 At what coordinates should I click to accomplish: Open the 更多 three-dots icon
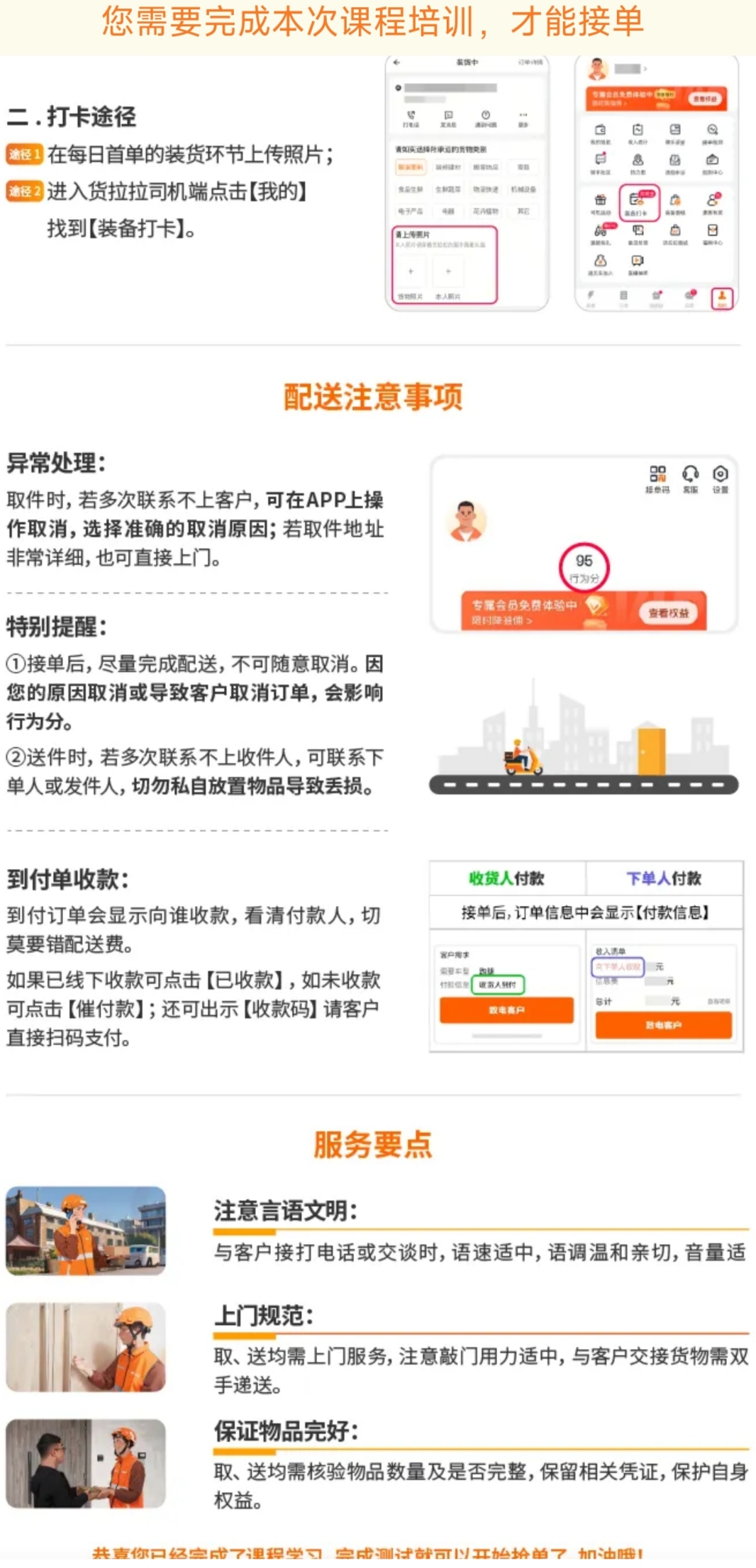pyautogui.click(x=523, y=118)
